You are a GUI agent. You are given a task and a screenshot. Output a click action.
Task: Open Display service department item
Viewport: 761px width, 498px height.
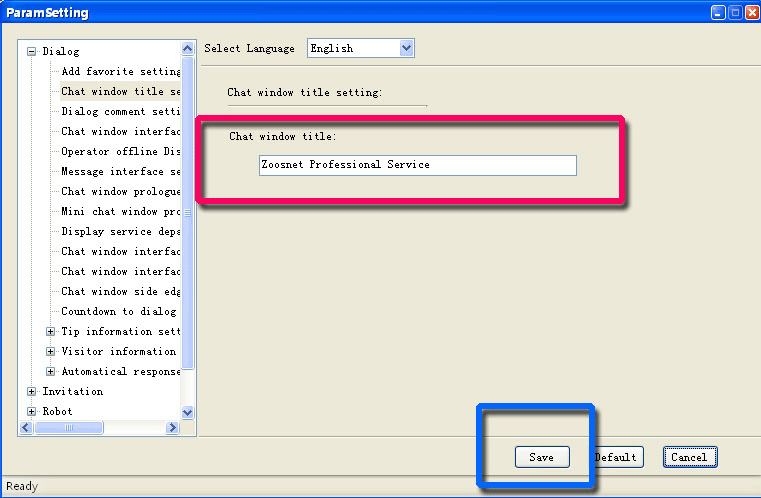click(120, 232)
